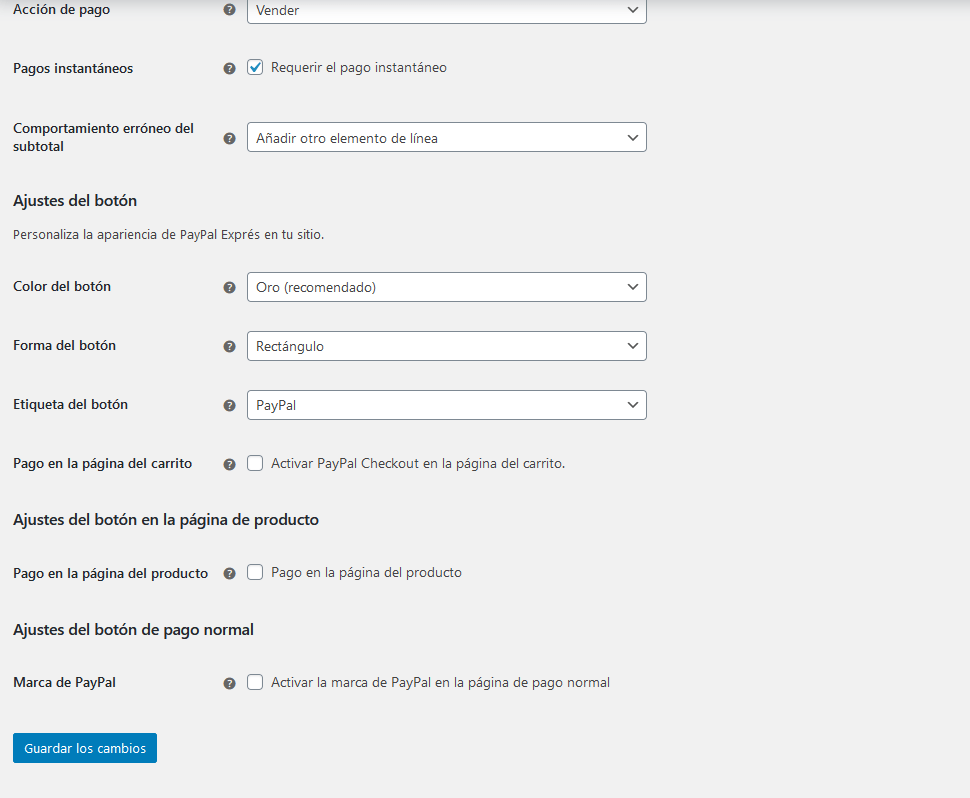This screenshot has width=970, height=798.
Task: Click help icon for Color del botón
Action: pos(230,288)
